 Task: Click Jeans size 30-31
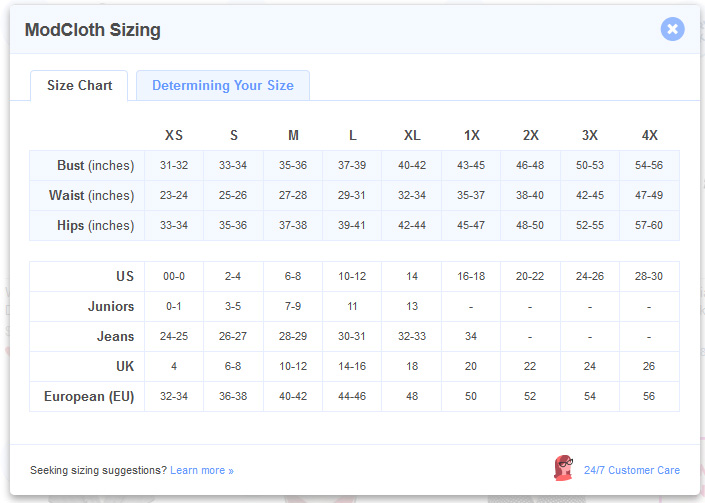(x=352, y=336)
